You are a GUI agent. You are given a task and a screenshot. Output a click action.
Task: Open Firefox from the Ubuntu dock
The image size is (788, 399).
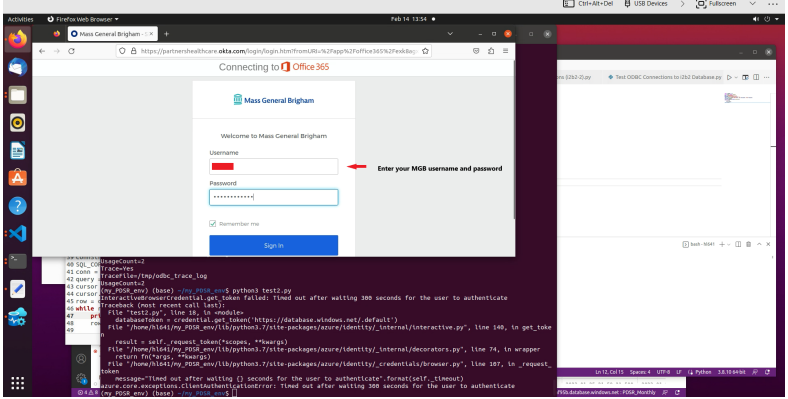pos(18,39)
